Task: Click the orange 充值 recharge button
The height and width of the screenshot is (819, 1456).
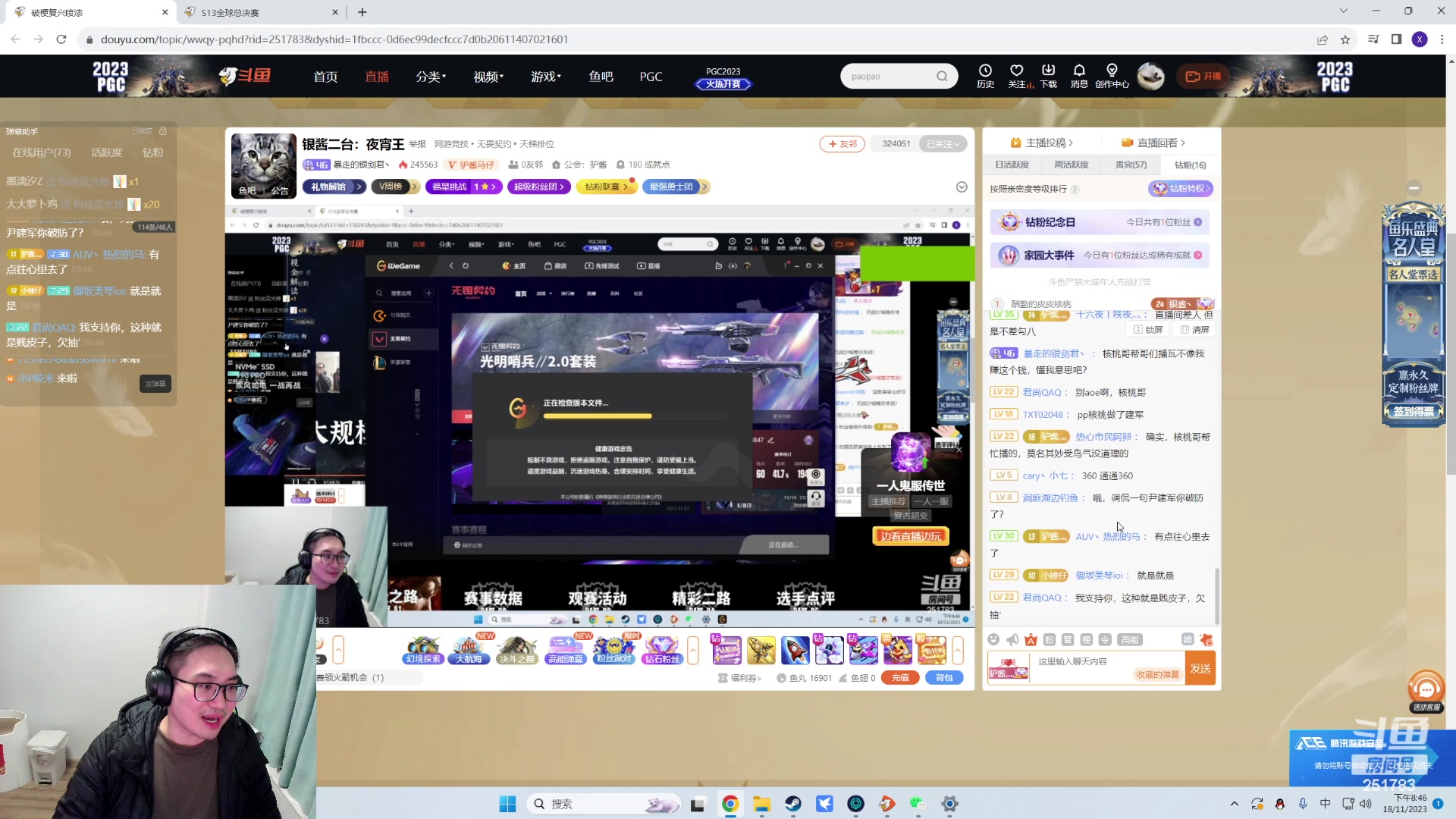Action: [x=900, y=677]
